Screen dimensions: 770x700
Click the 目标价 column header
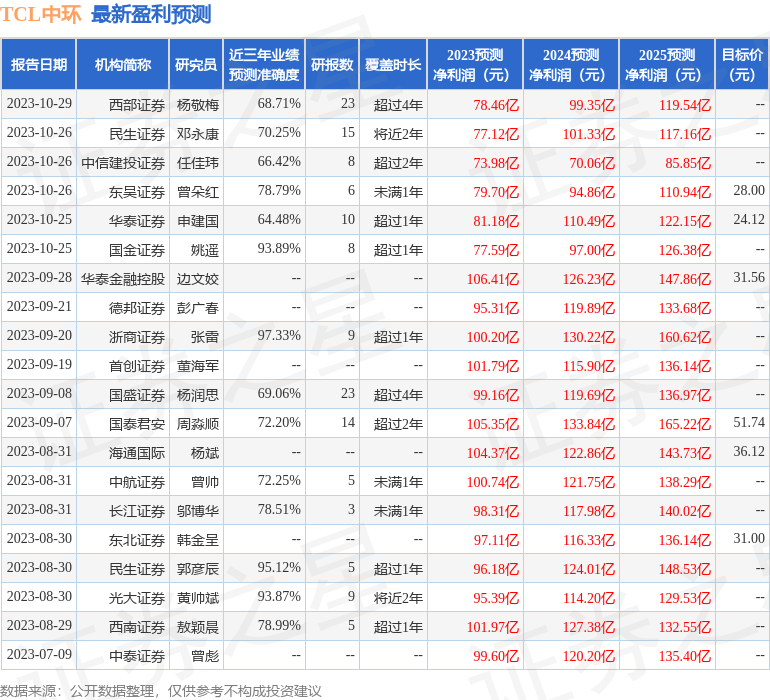point(742,64)
